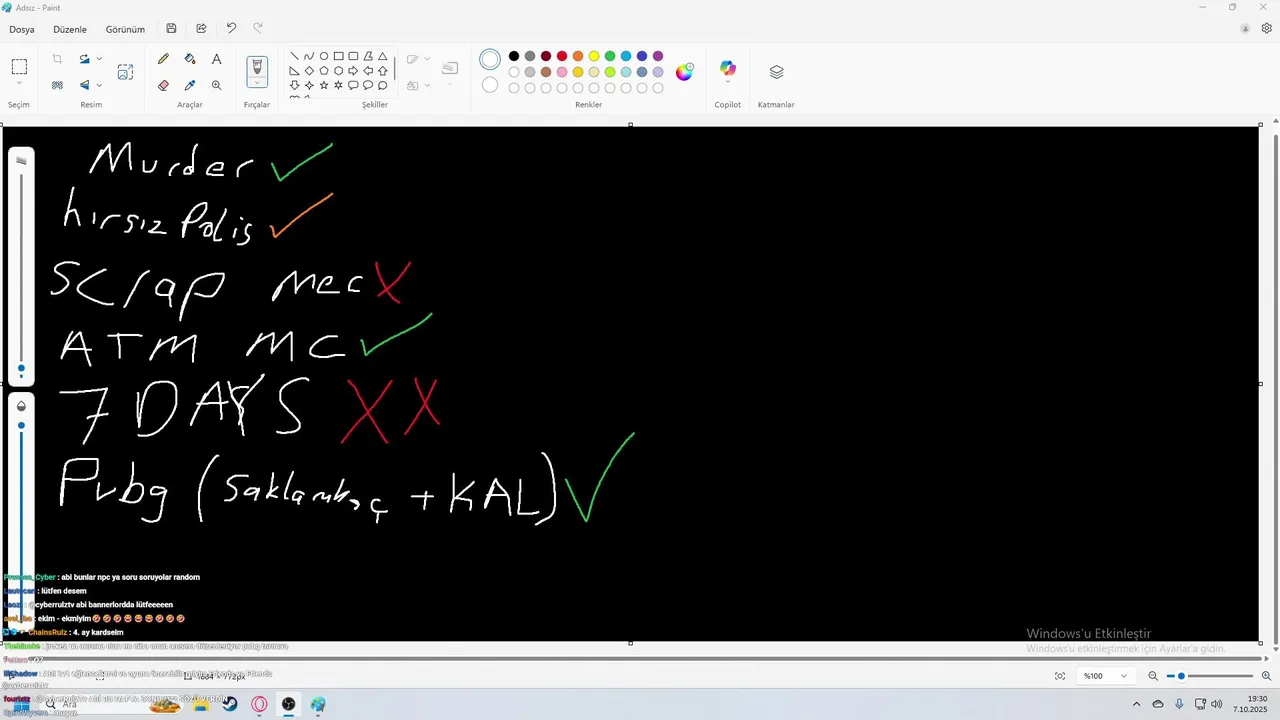The height and width of the screenshot is (720, 1280).
Task: Click the Save icon in title bar
Action: (171, 29)
